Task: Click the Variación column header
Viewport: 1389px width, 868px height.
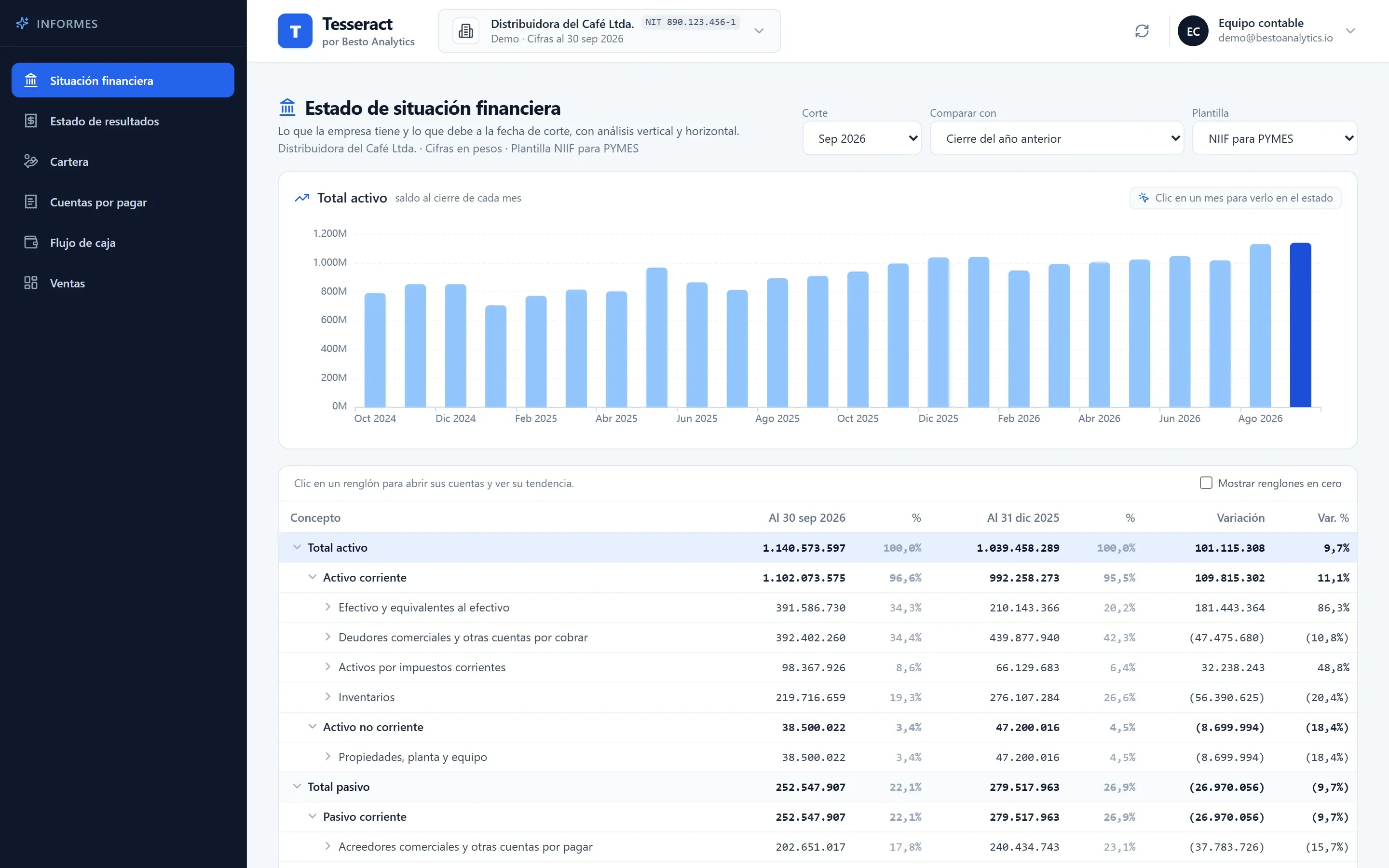Action: pyautogui.click(x=1240, y=518)
